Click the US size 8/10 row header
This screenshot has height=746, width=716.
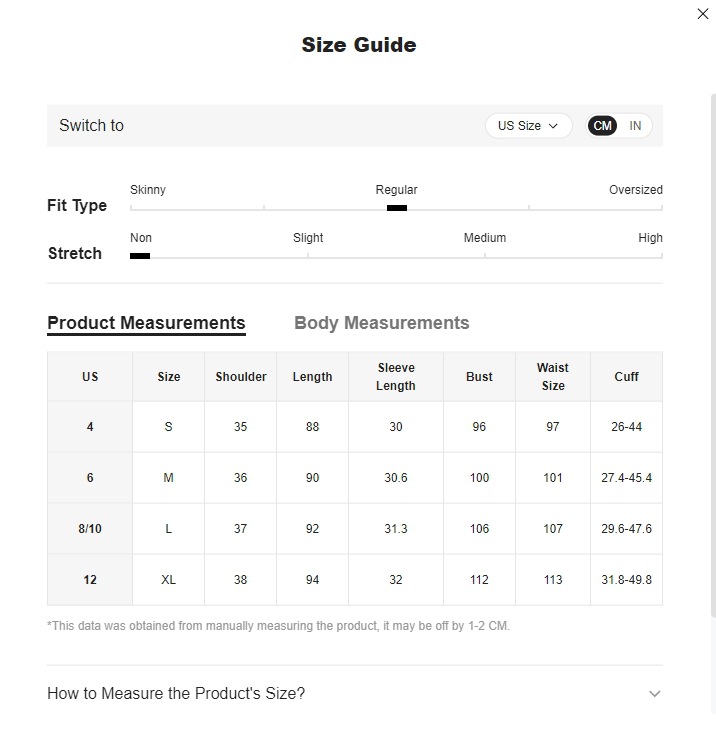90,529
